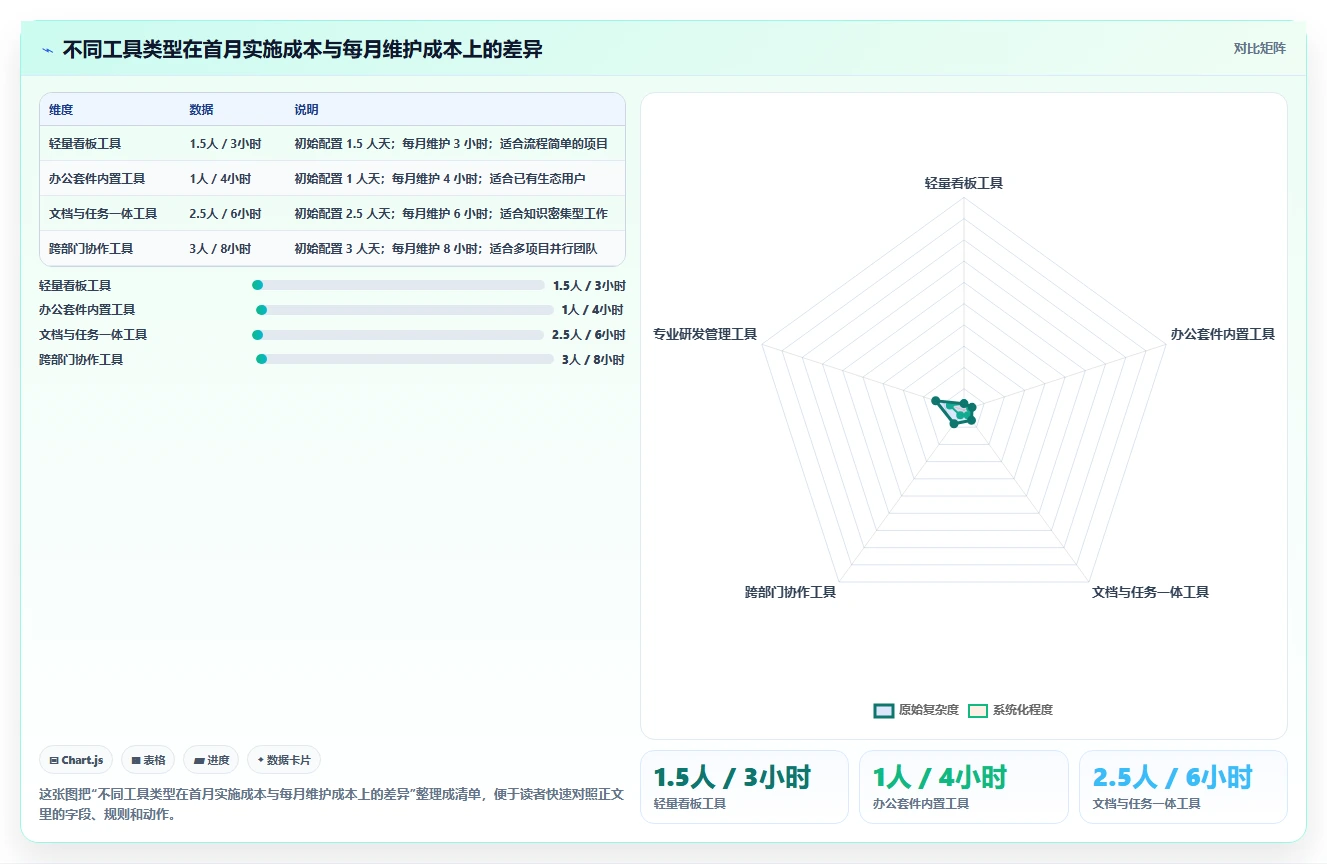Click the 2.5人 / 6小时 table data cell
The image size is (1327, 864).
pos(225,214)
